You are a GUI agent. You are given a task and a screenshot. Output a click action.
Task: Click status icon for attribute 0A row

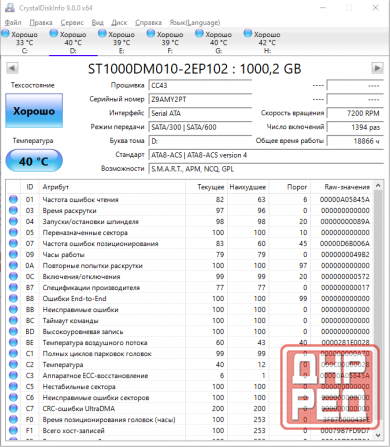pyautogui.click(x=13, y=265)
